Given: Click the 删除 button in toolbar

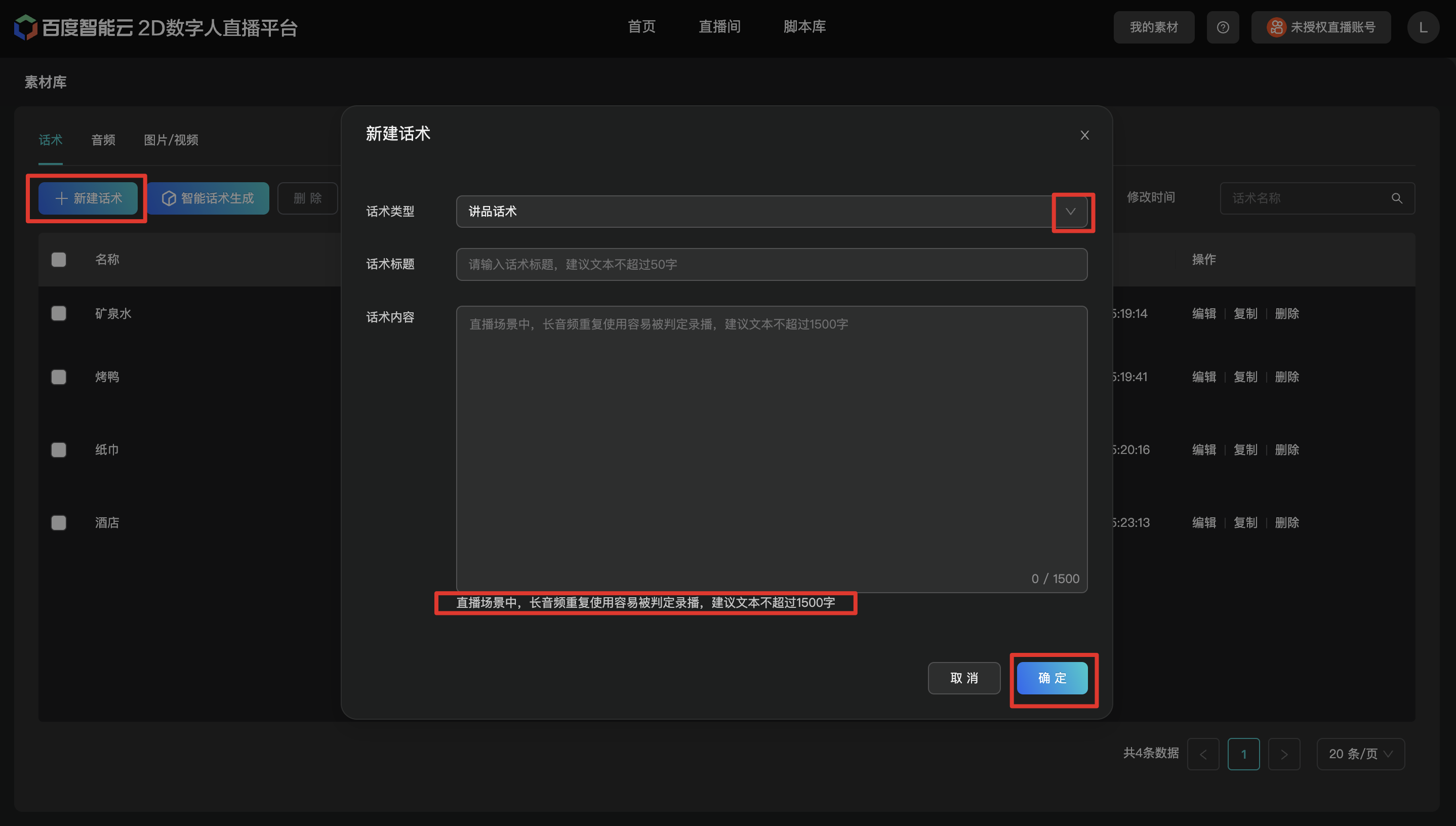Looking at the screenshot, I should pos(307,198).
